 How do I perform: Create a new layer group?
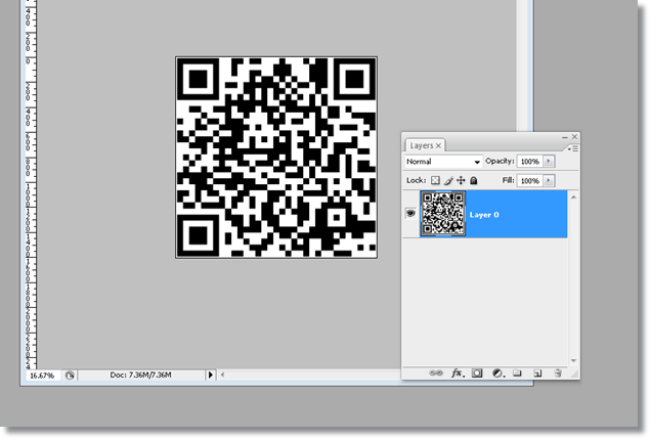point(517,373)
